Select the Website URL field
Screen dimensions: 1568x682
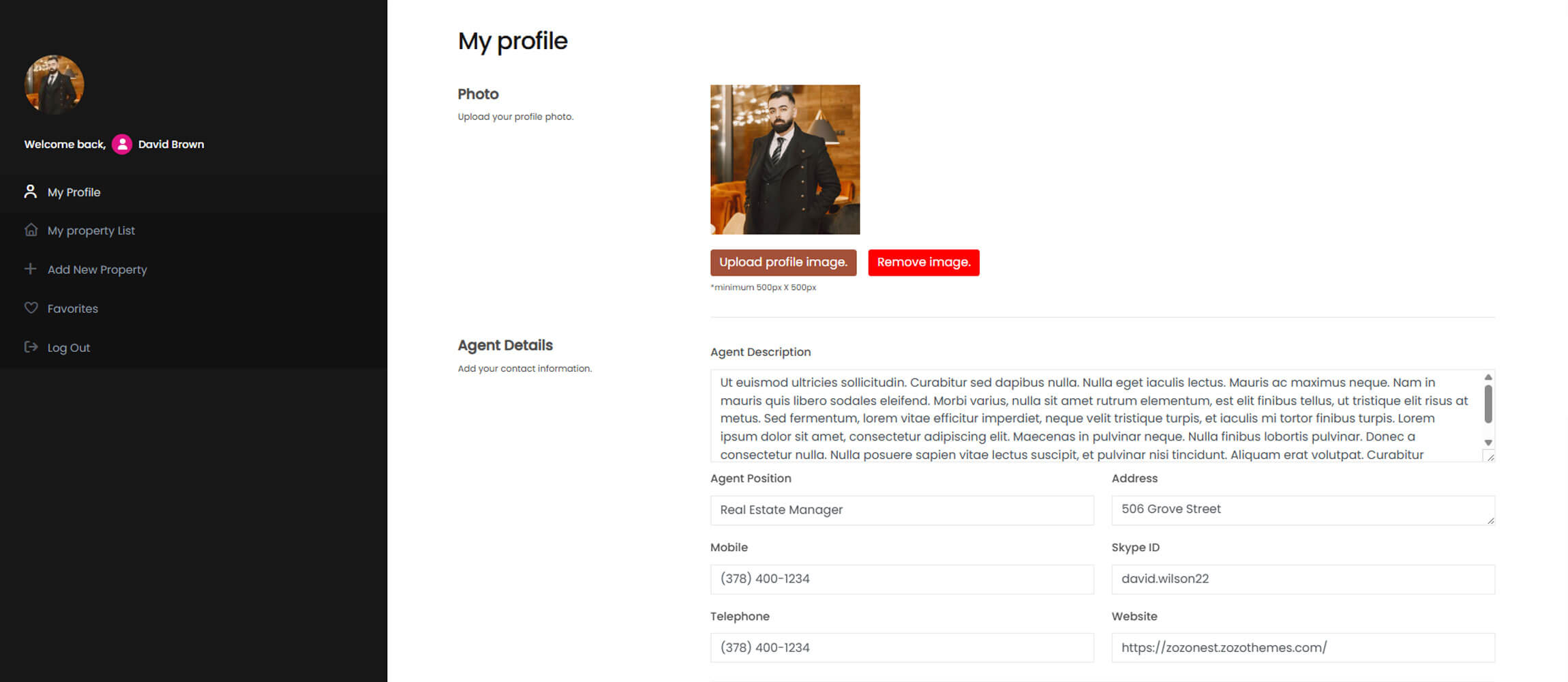point(1302,648)
